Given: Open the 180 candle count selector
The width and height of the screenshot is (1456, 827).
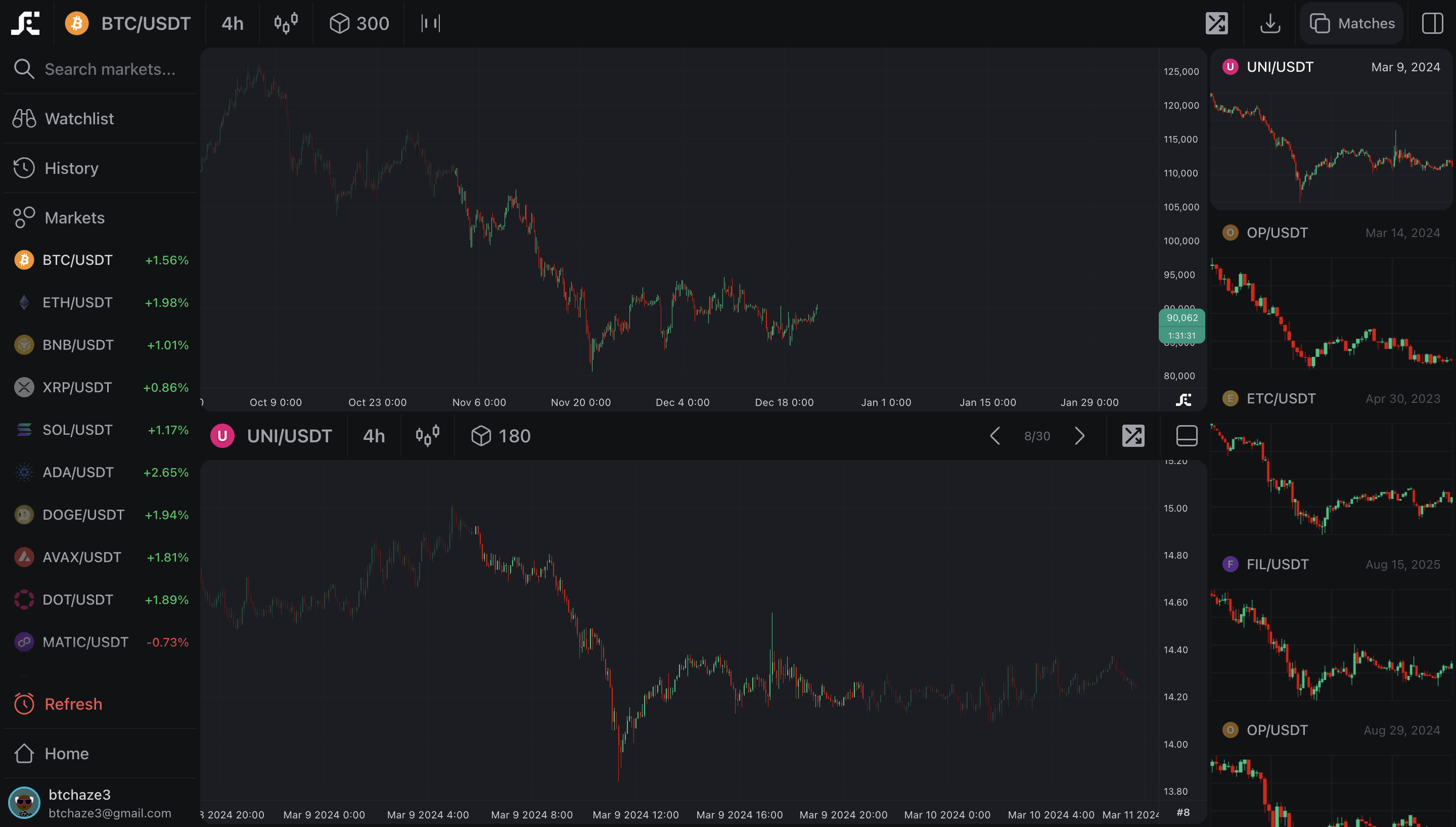Looking at the screenshot, I should coord(501,436).
